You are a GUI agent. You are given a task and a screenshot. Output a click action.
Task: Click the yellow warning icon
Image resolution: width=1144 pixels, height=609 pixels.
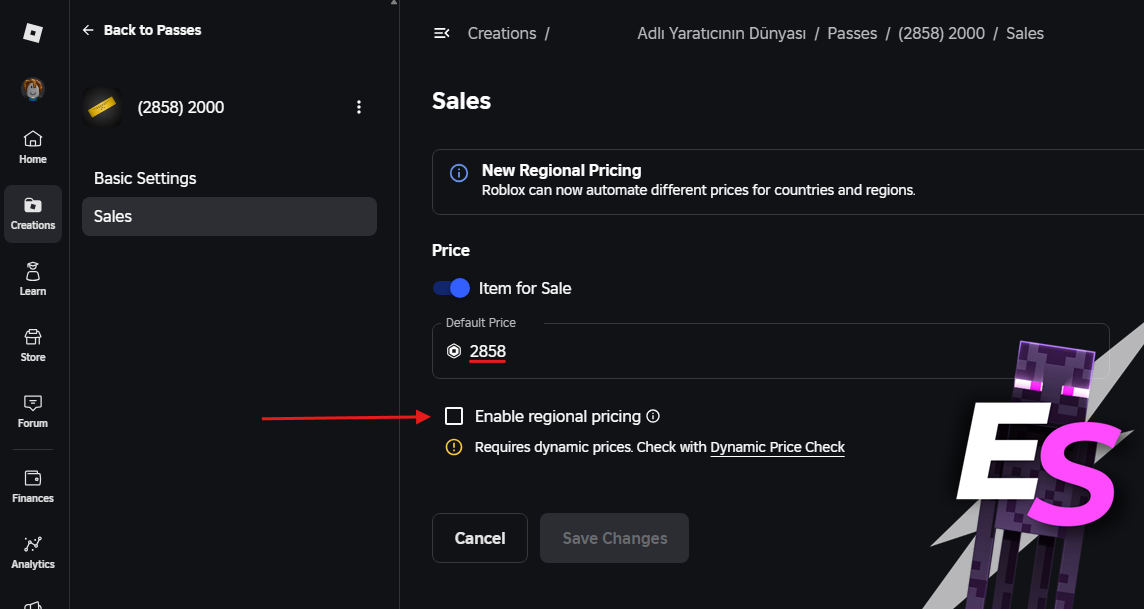click(454, 447)
